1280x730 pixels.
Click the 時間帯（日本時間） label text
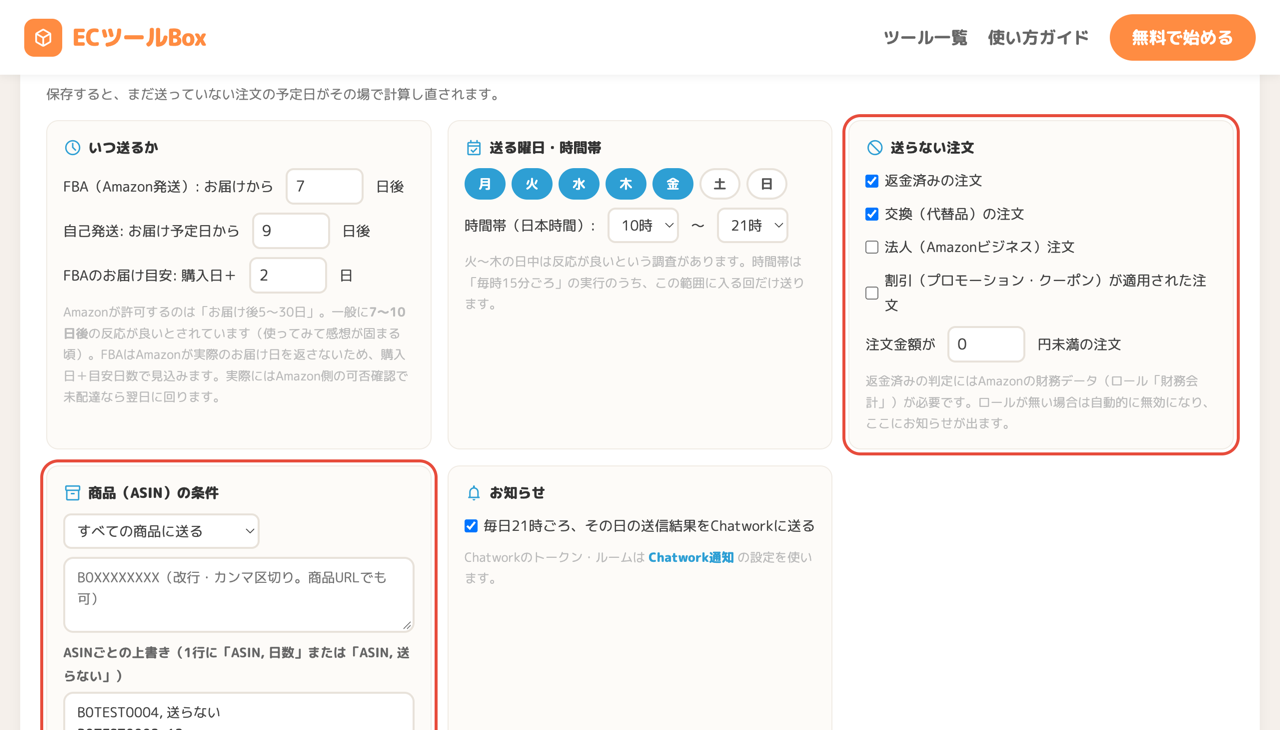(530, 226)
